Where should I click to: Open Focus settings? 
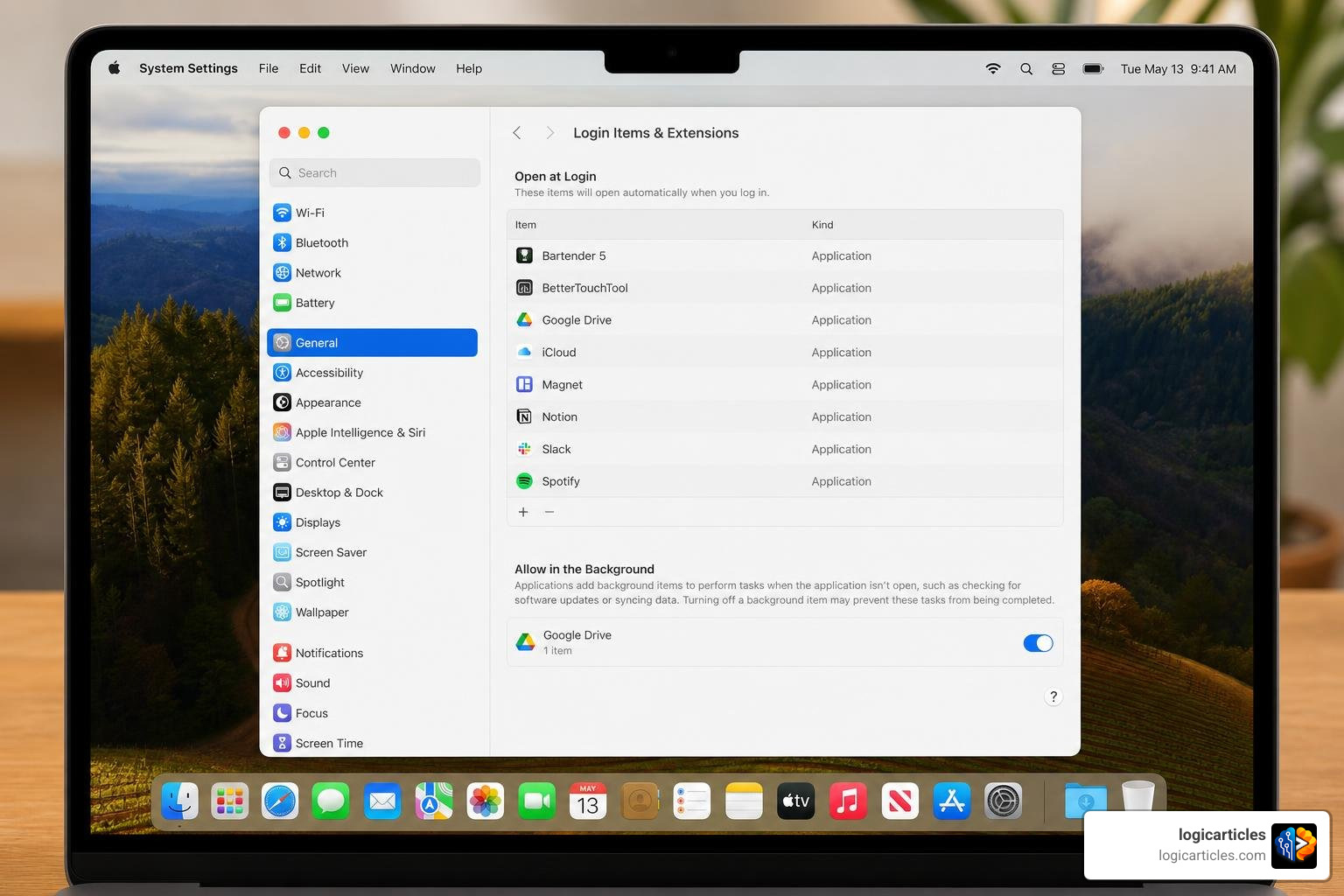(373, 713)
